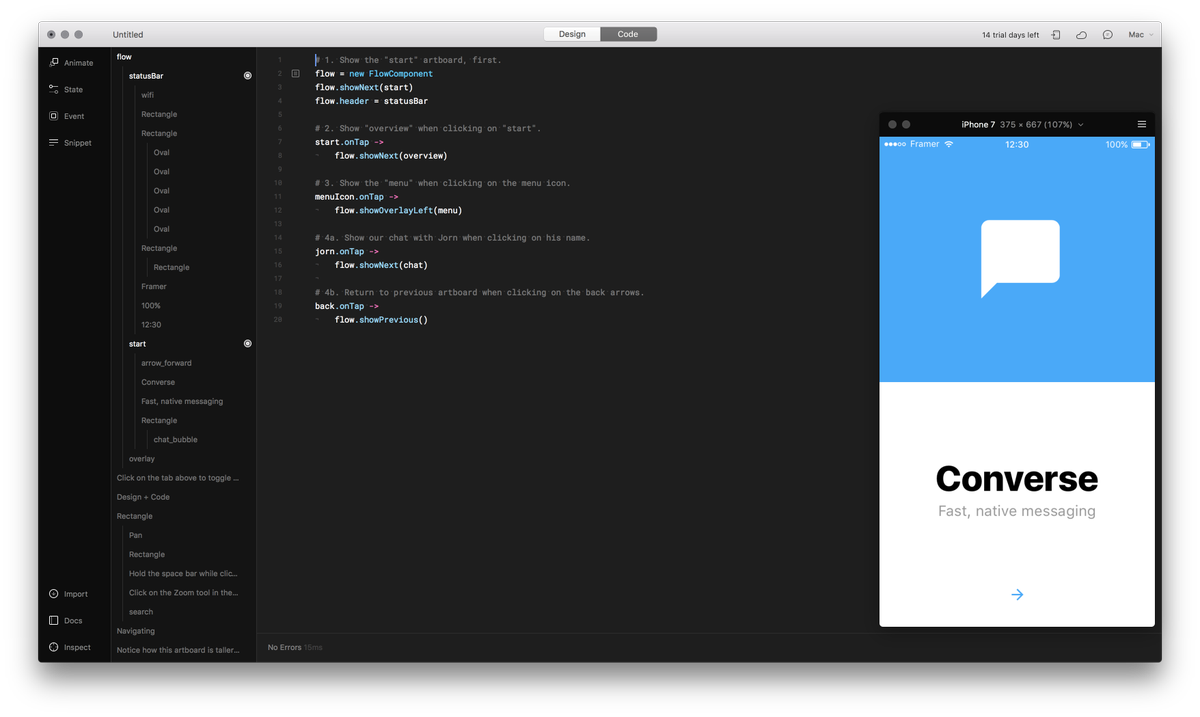
Task: Click 'Fast, native messaging' text in preview
Action: coord(1017,511)
